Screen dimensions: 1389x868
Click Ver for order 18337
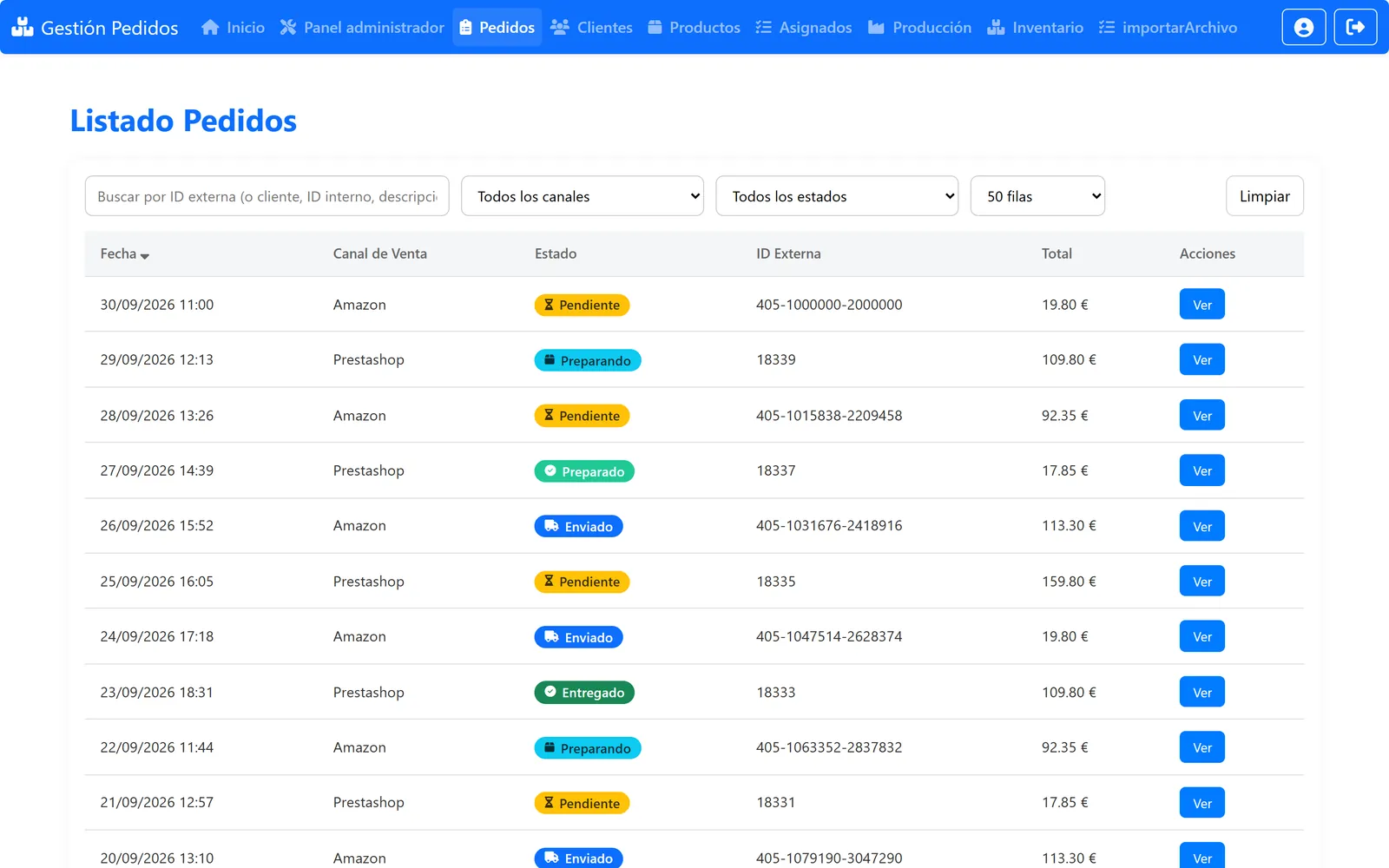[1202, 471]
